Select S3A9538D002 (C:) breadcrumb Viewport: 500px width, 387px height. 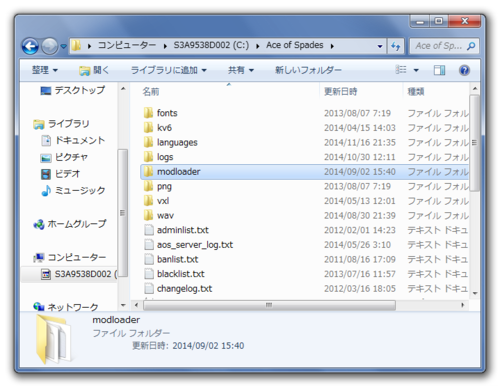coord(211,45)
